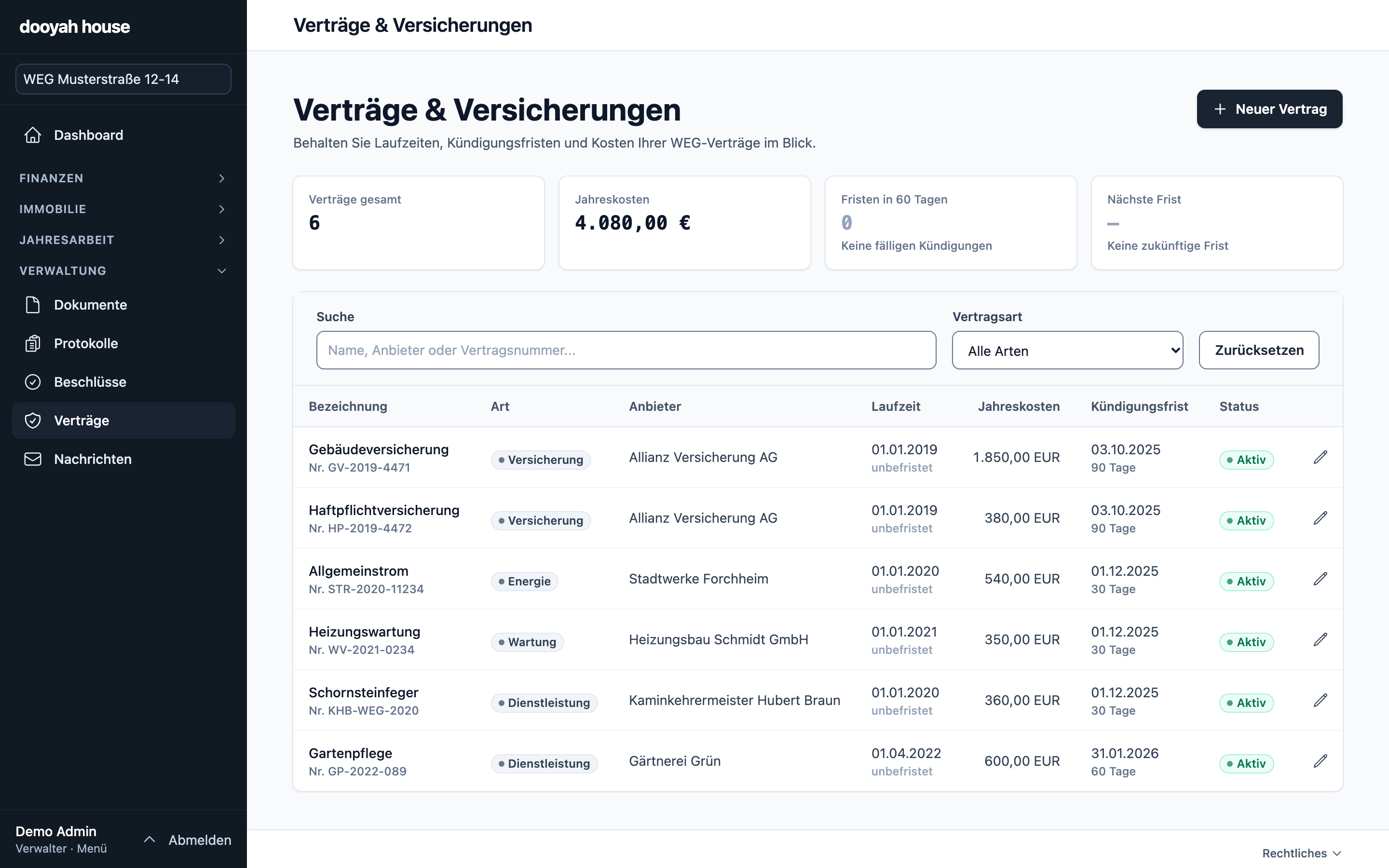Click the Dashboard home icon
Image resolution: width=1389 pixels, height=868 pixels.
pos(33,135)
